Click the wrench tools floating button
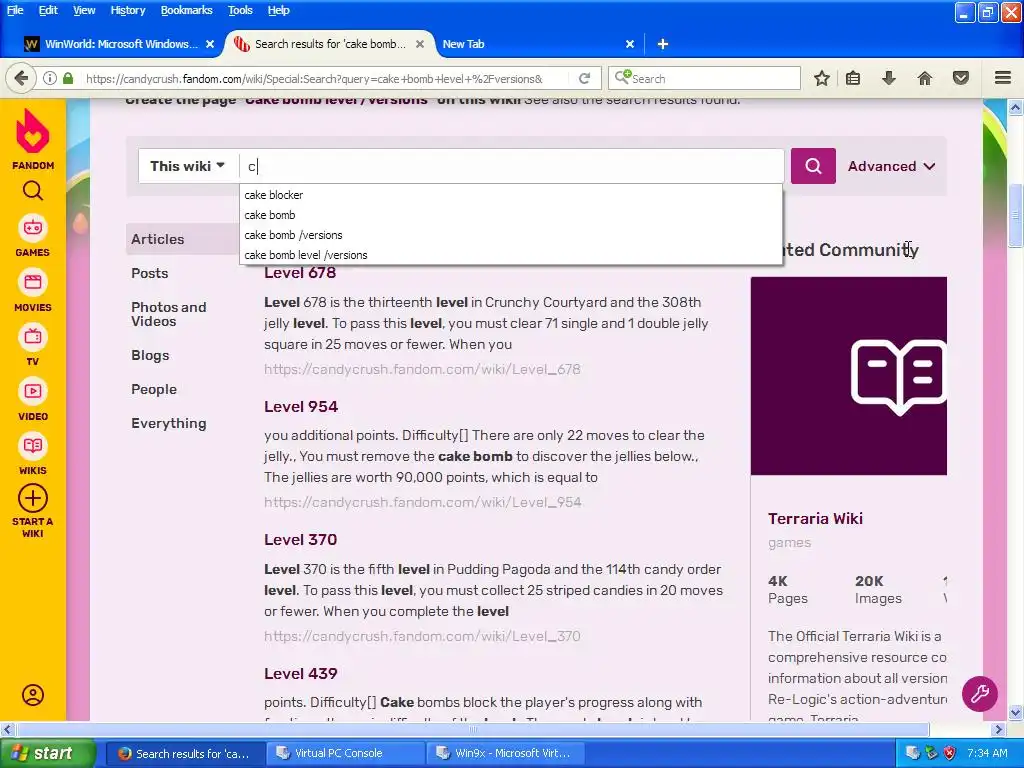 coord(980,694)
